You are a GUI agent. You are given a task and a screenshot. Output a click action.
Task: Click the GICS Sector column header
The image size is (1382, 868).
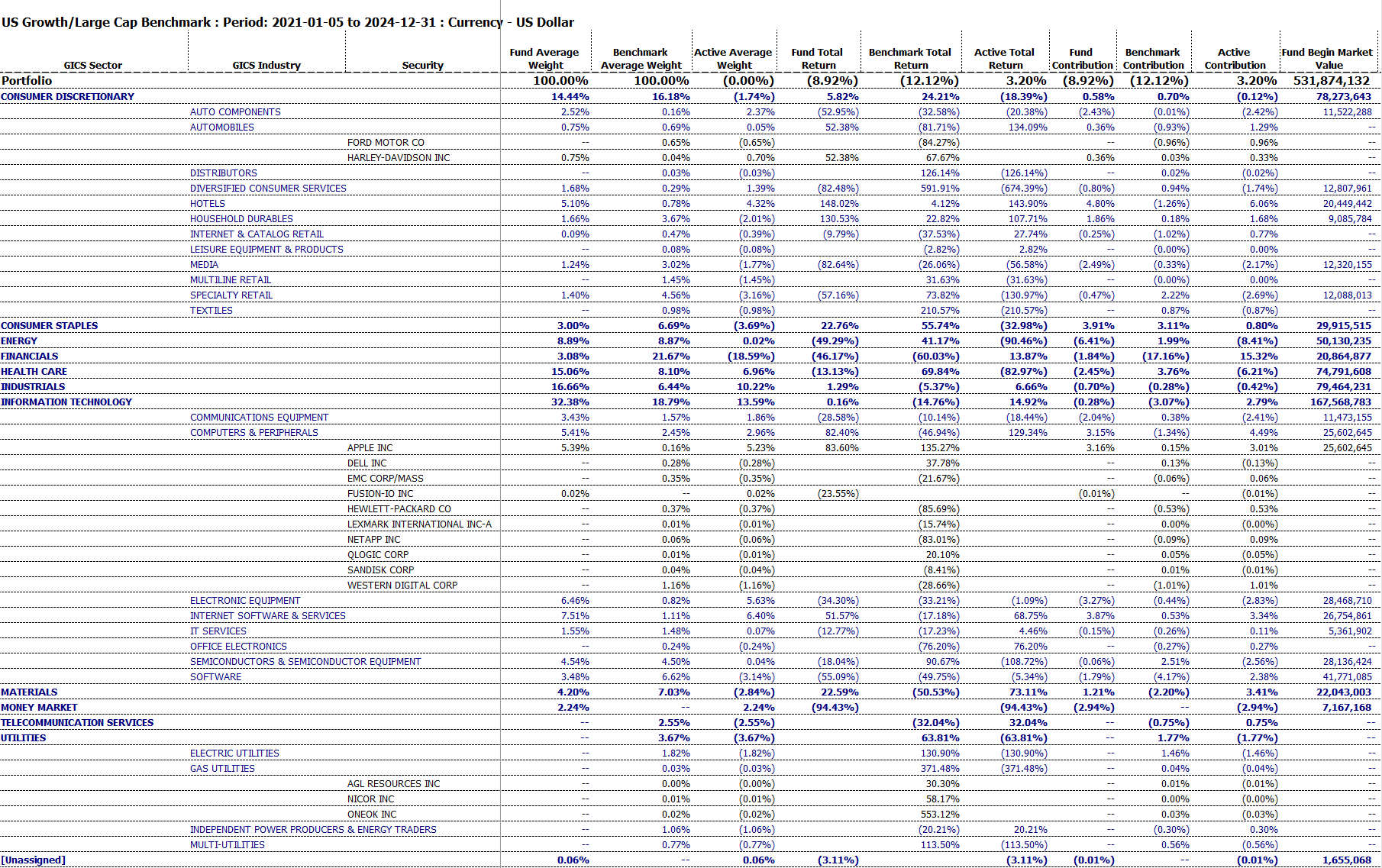pyautogui.click(x=93, y=66)
